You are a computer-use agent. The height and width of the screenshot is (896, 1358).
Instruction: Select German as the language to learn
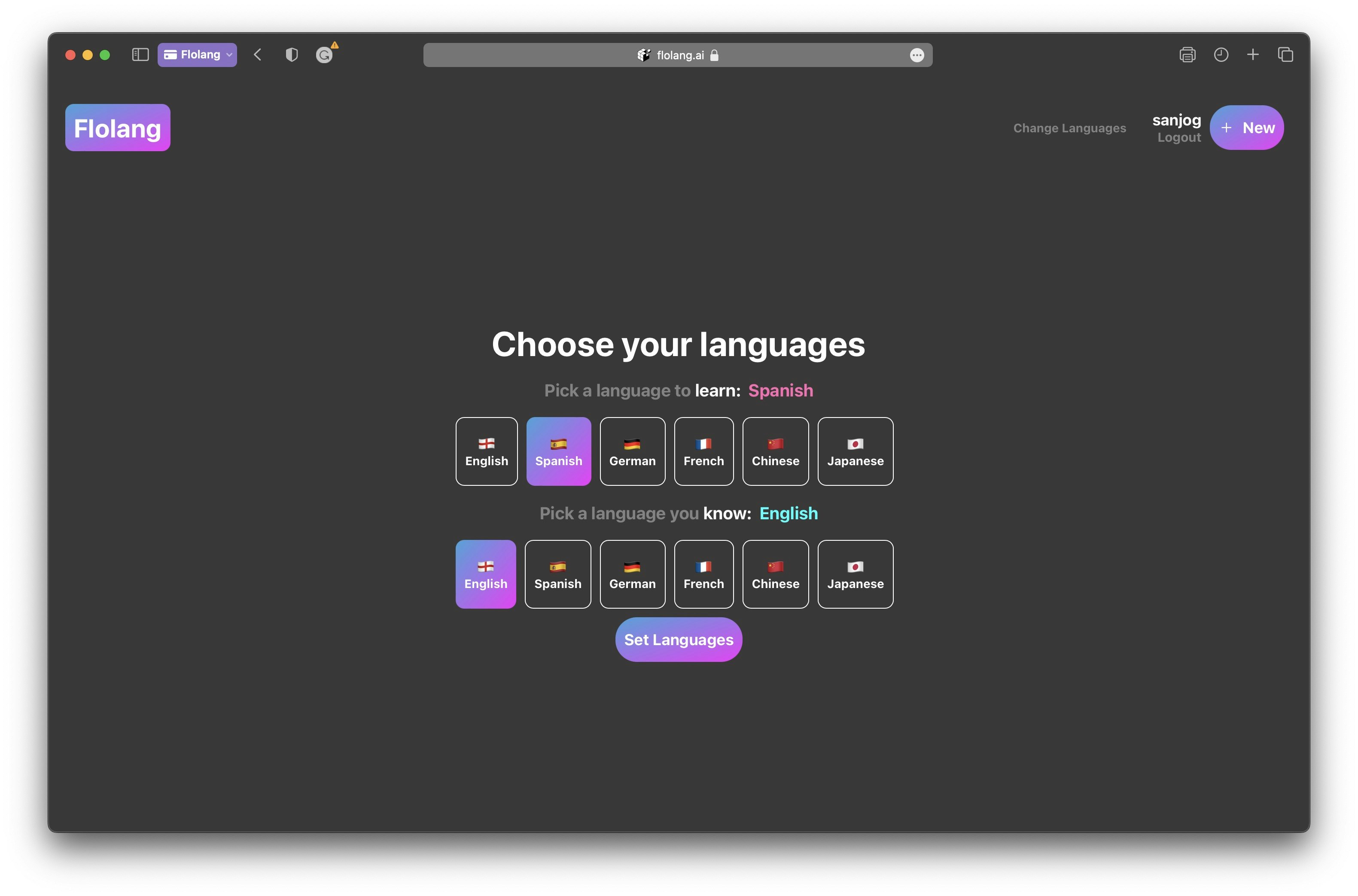(632, 451)
